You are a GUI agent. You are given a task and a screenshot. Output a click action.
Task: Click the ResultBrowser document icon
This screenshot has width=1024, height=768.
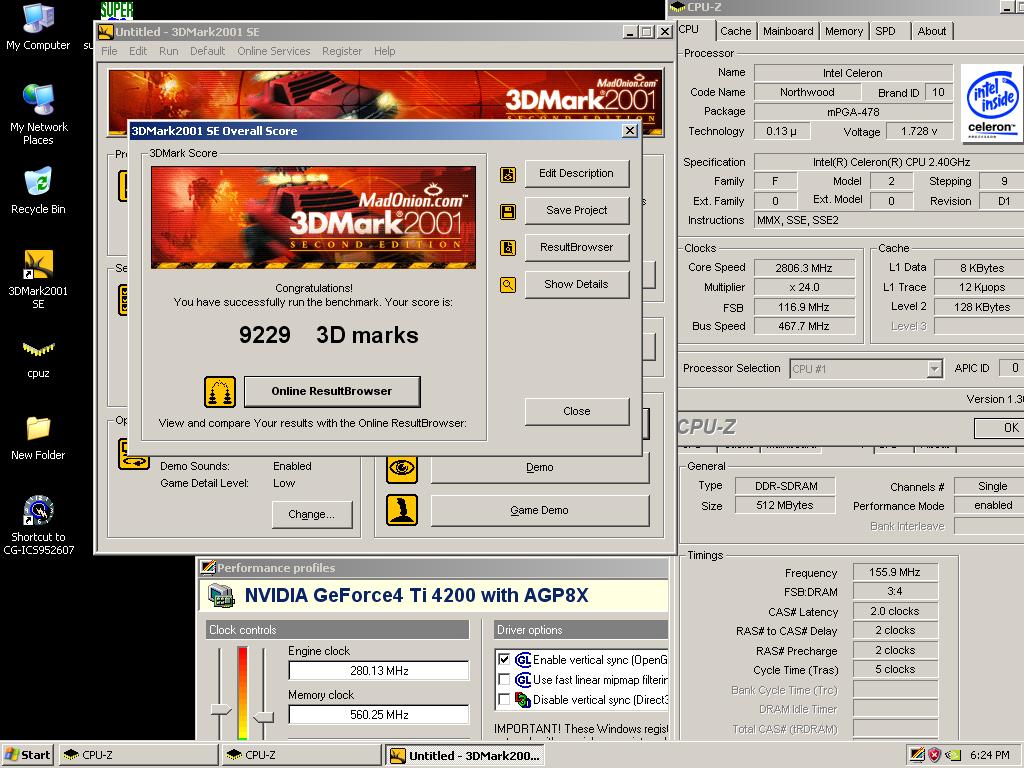tap(507, 248)
